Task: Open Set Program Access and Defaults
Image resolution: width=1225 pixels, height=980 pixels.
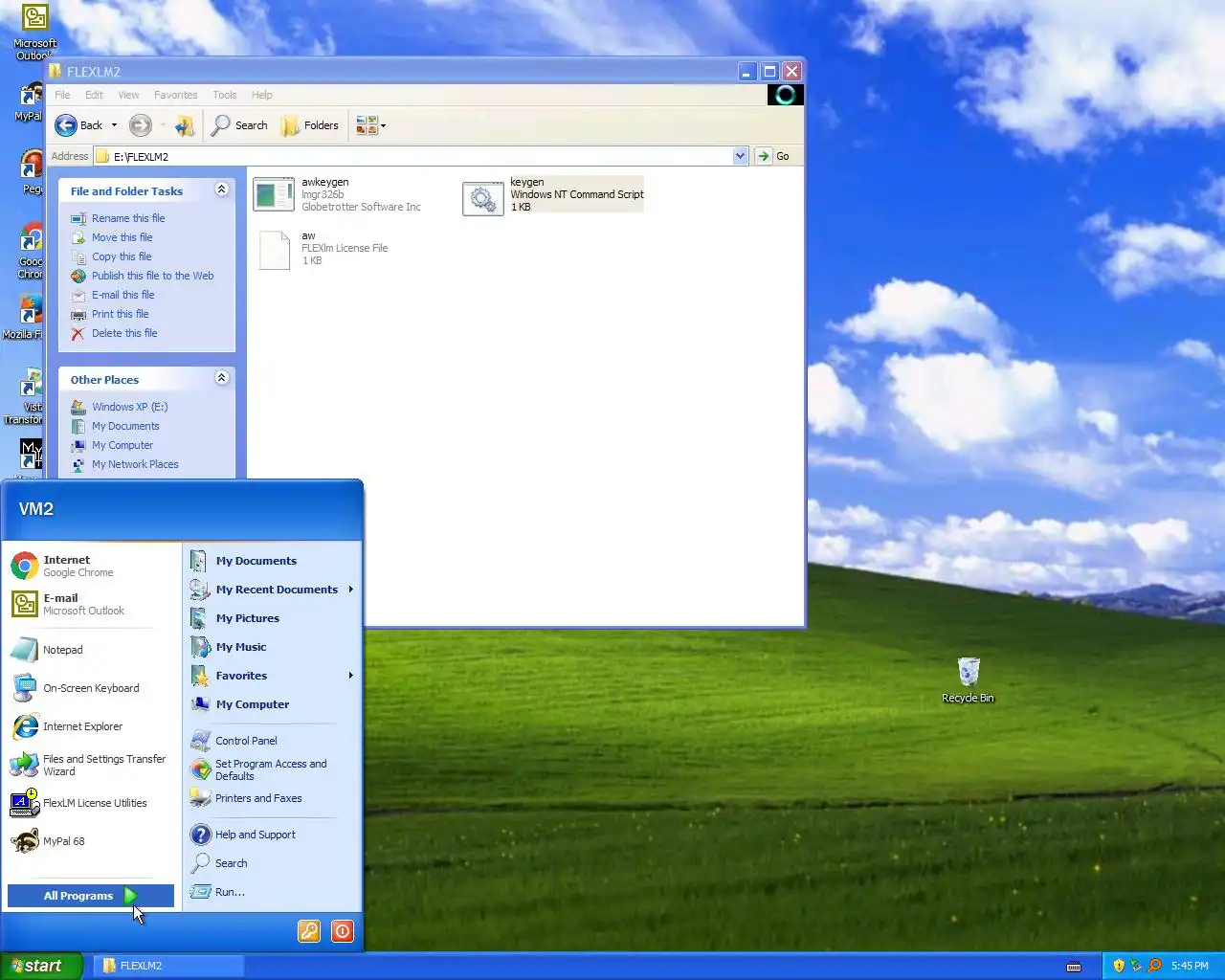Action: point(272,769)
